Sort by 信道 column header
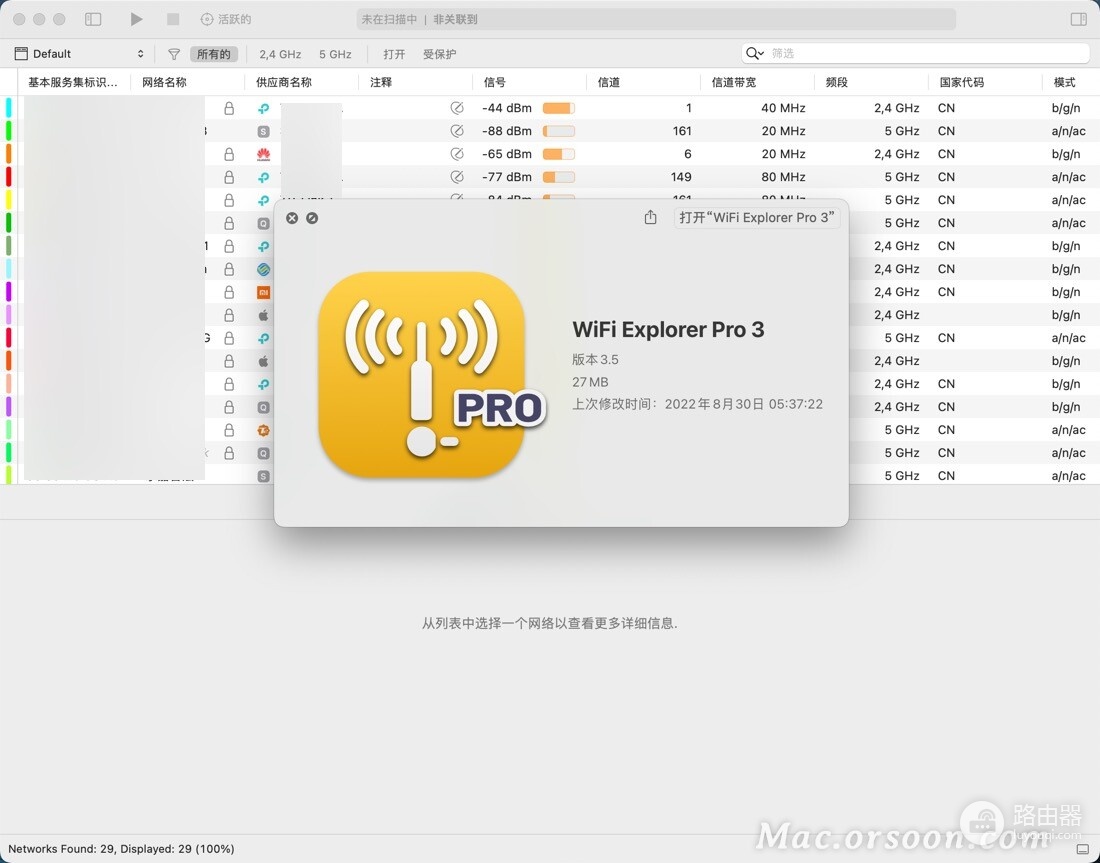Screen dimensions: 1100x863 point(609,82)
